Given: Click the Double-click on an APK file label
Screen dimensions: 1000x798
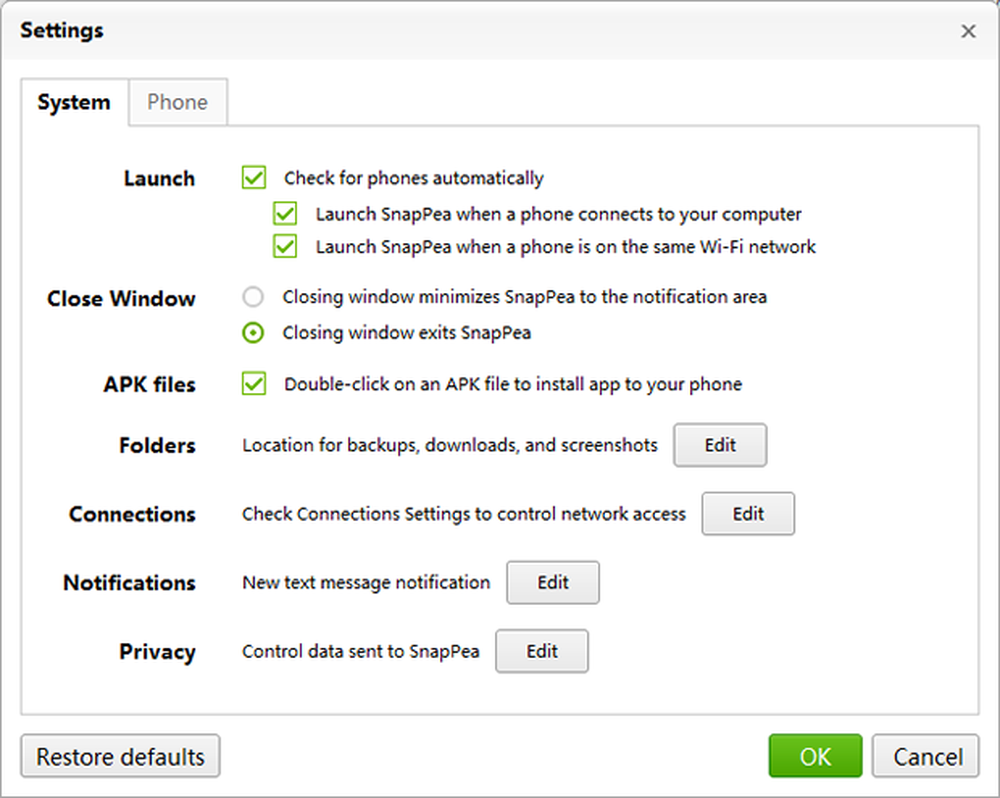Looking at the screenshot, I should [513, 384].
